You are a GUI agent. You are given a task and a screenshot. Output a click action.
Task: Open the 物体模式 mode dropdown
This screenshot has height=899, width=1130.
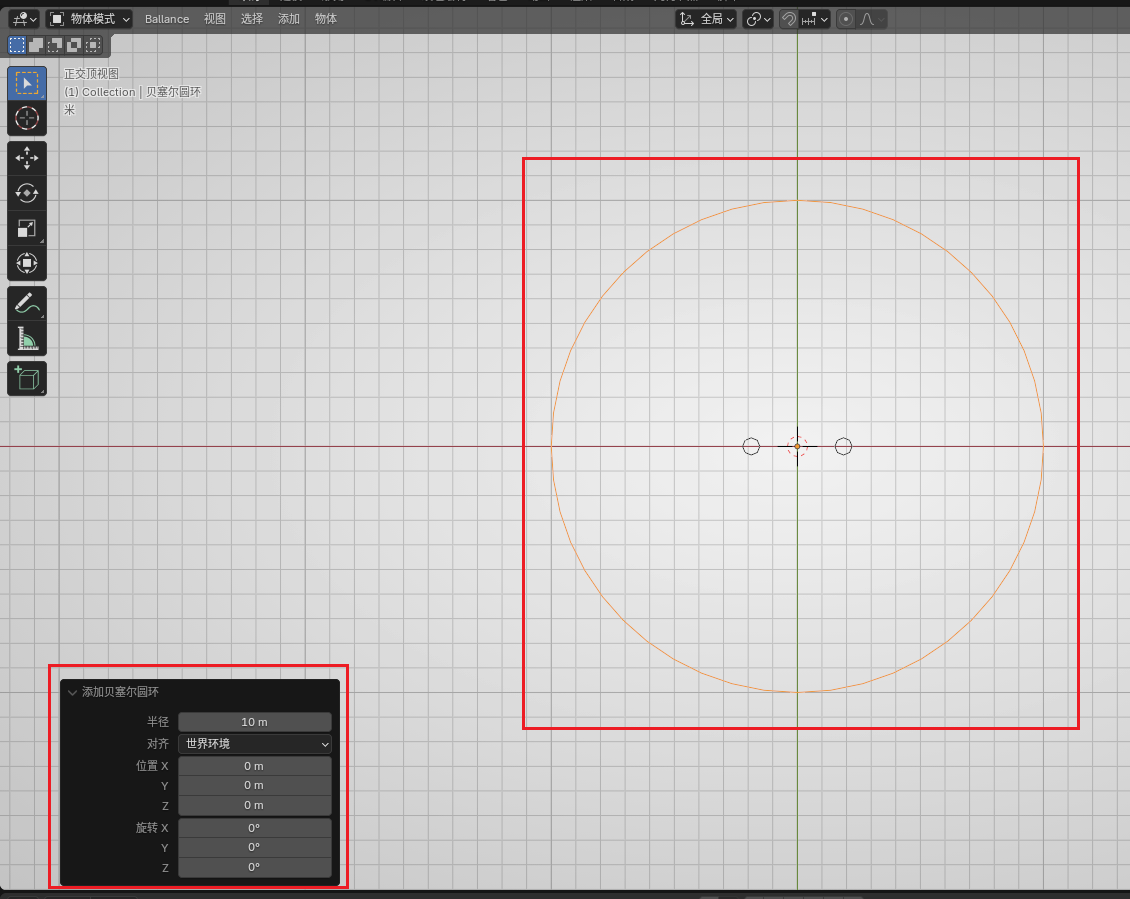point(89,19)
